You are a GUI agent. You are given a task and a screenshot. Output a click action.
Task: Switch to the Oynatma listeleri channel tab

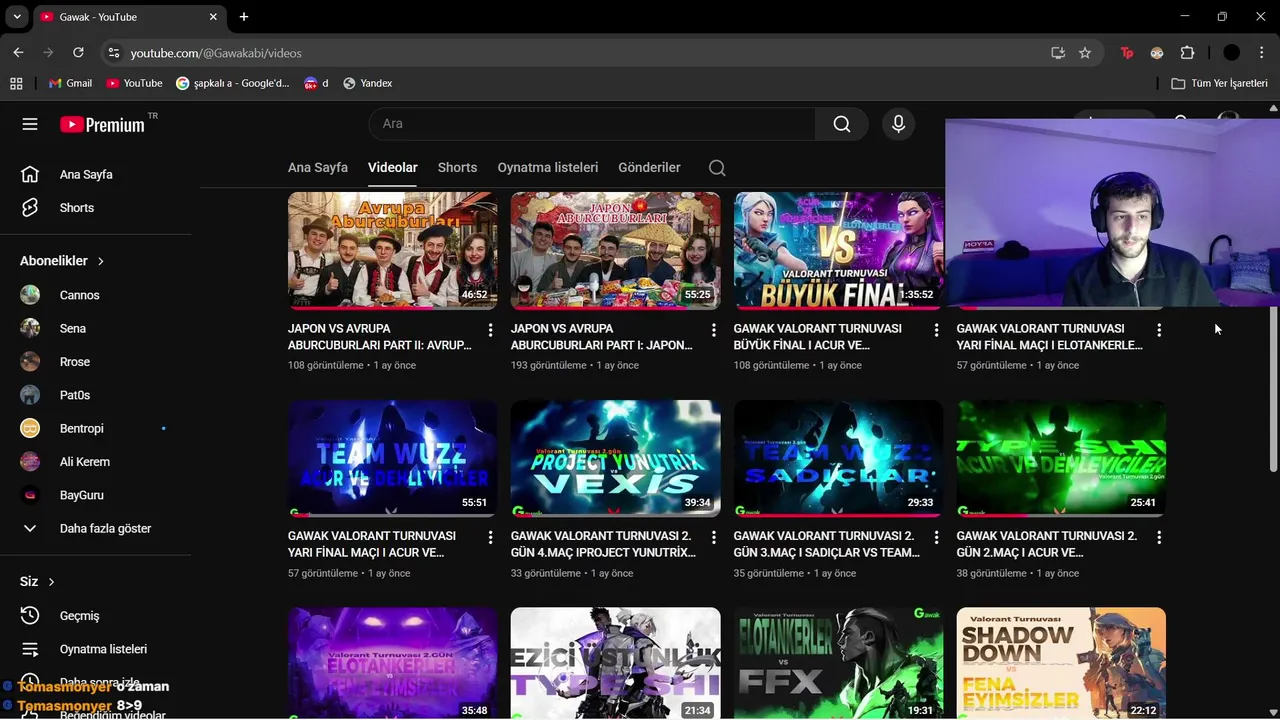[x=548, y=168]
